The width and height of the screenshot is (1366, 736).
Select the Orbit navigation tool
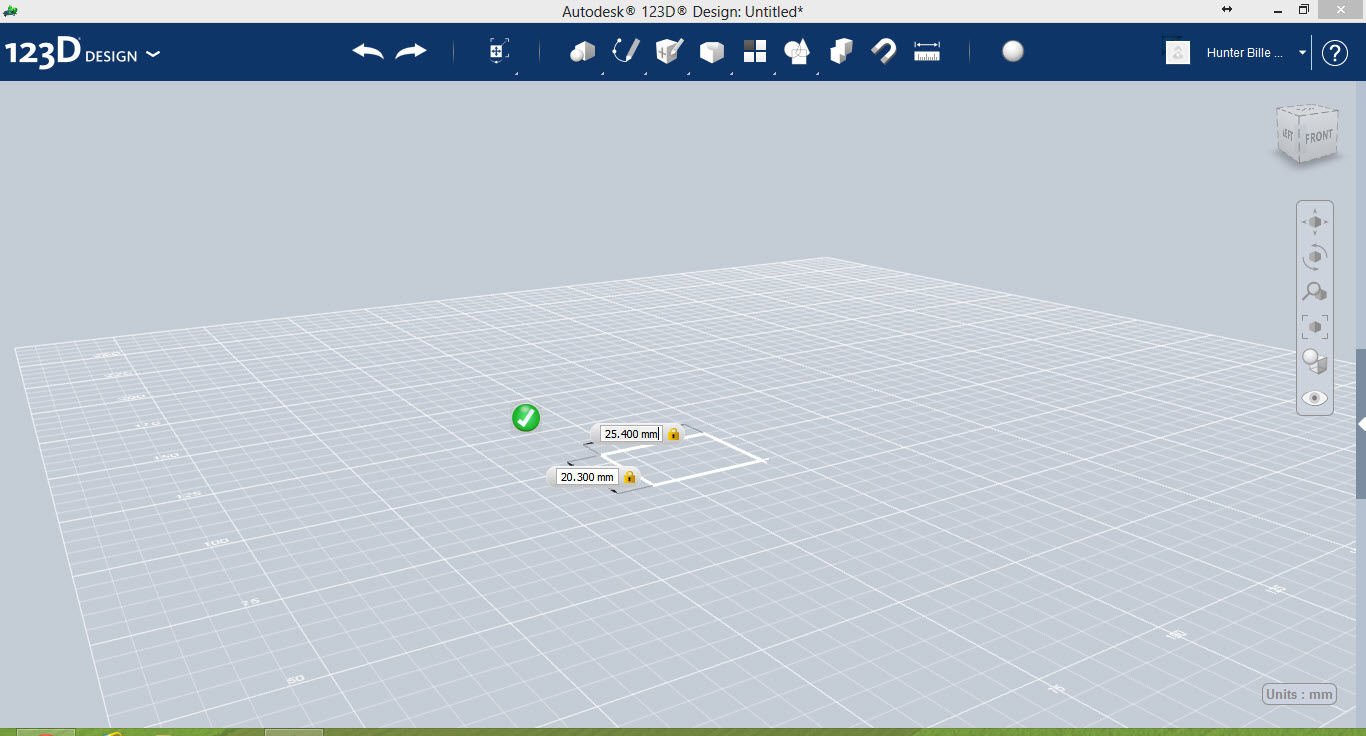click(1315, 257)
